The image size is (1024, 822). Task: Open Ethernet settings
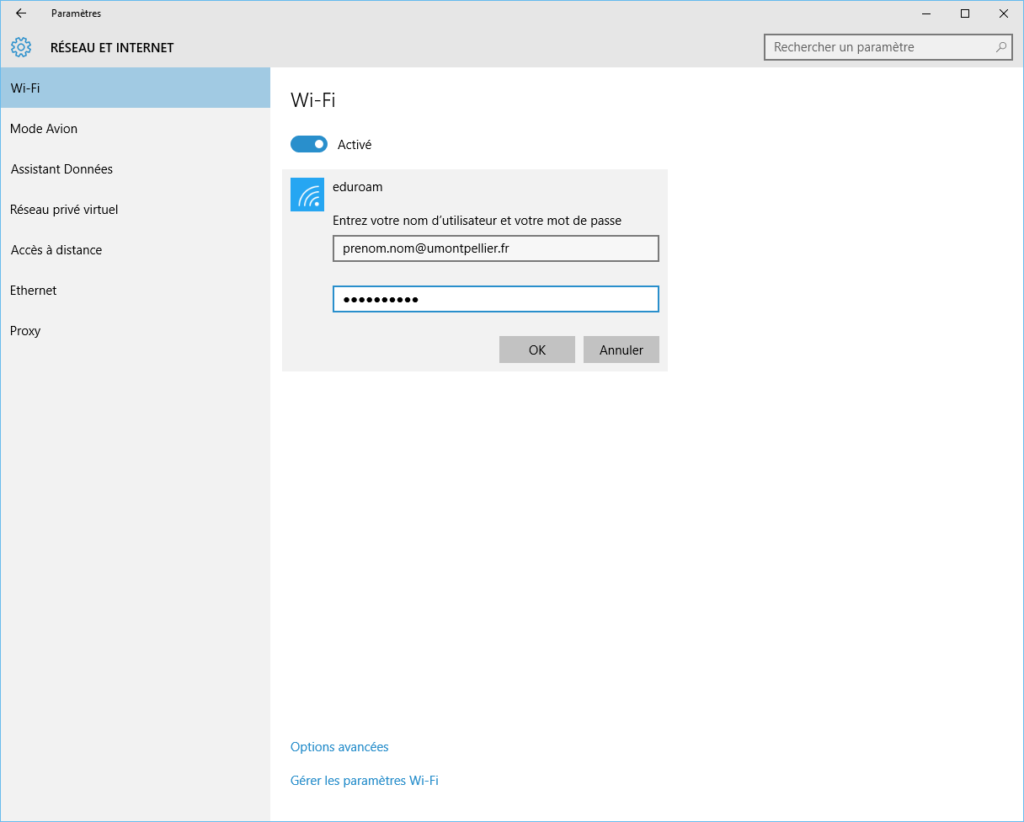coord(135,290)
